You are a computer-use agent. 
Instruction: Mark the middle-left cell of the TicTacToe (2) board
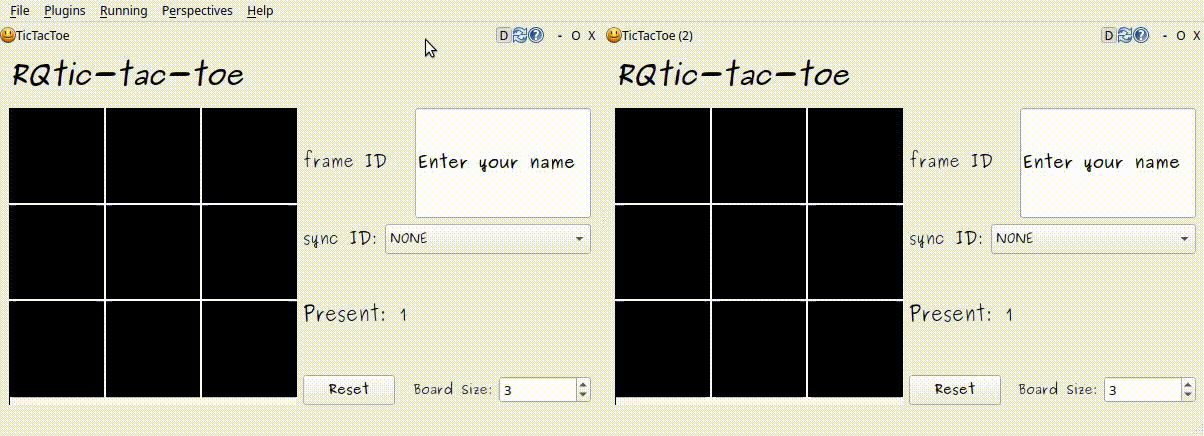click(662, 252)
